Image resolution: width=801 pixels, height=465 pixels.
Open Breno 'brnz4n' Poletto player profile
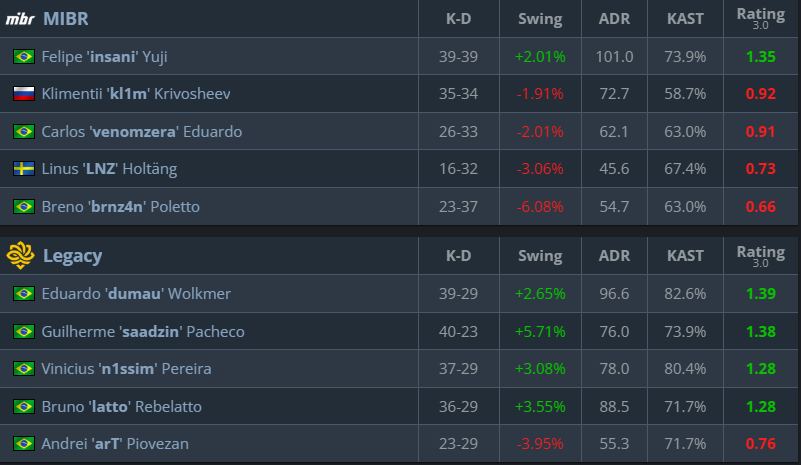(121, 207)
